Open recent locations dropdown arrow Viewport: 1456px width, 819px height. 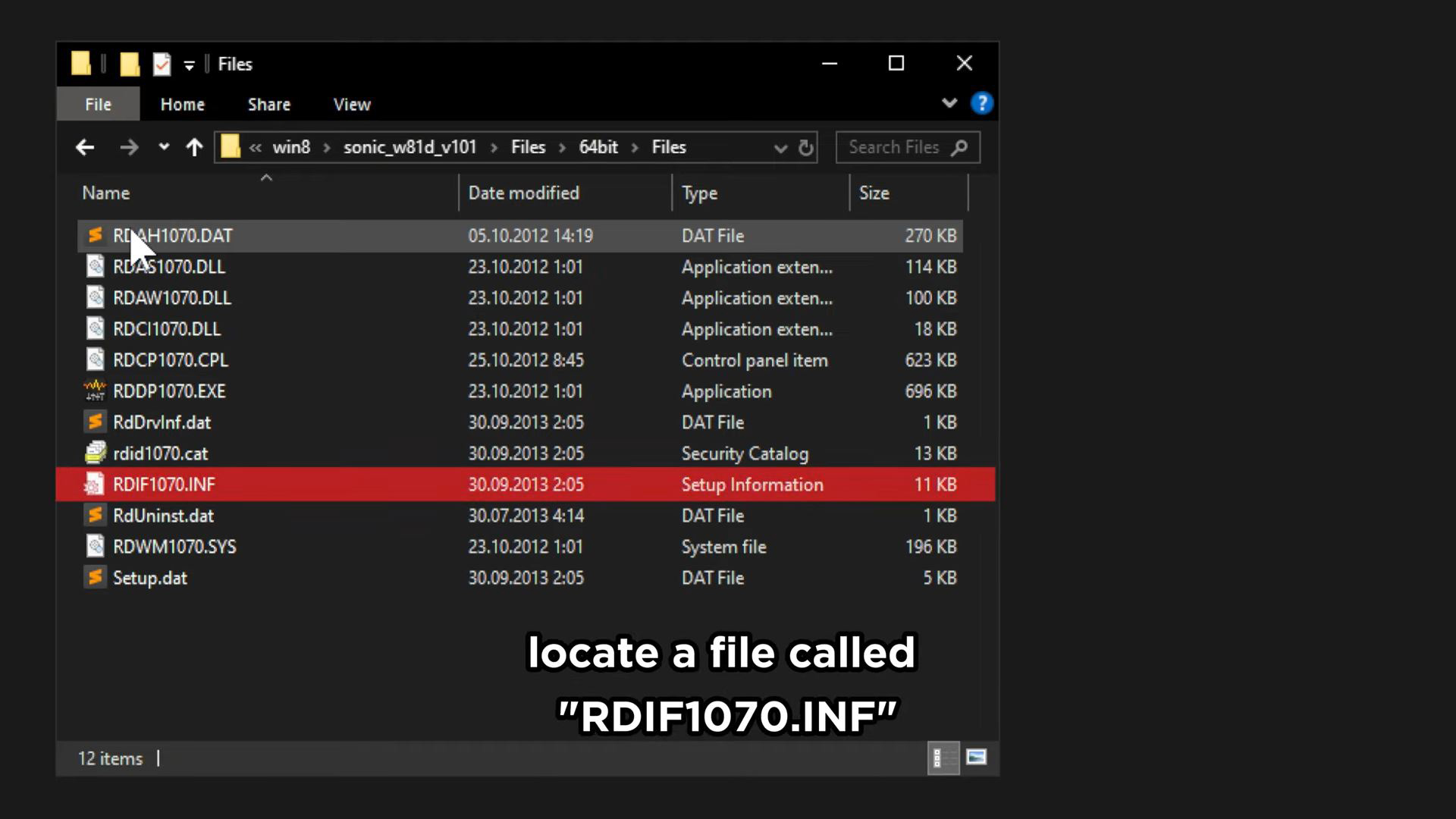163,147
